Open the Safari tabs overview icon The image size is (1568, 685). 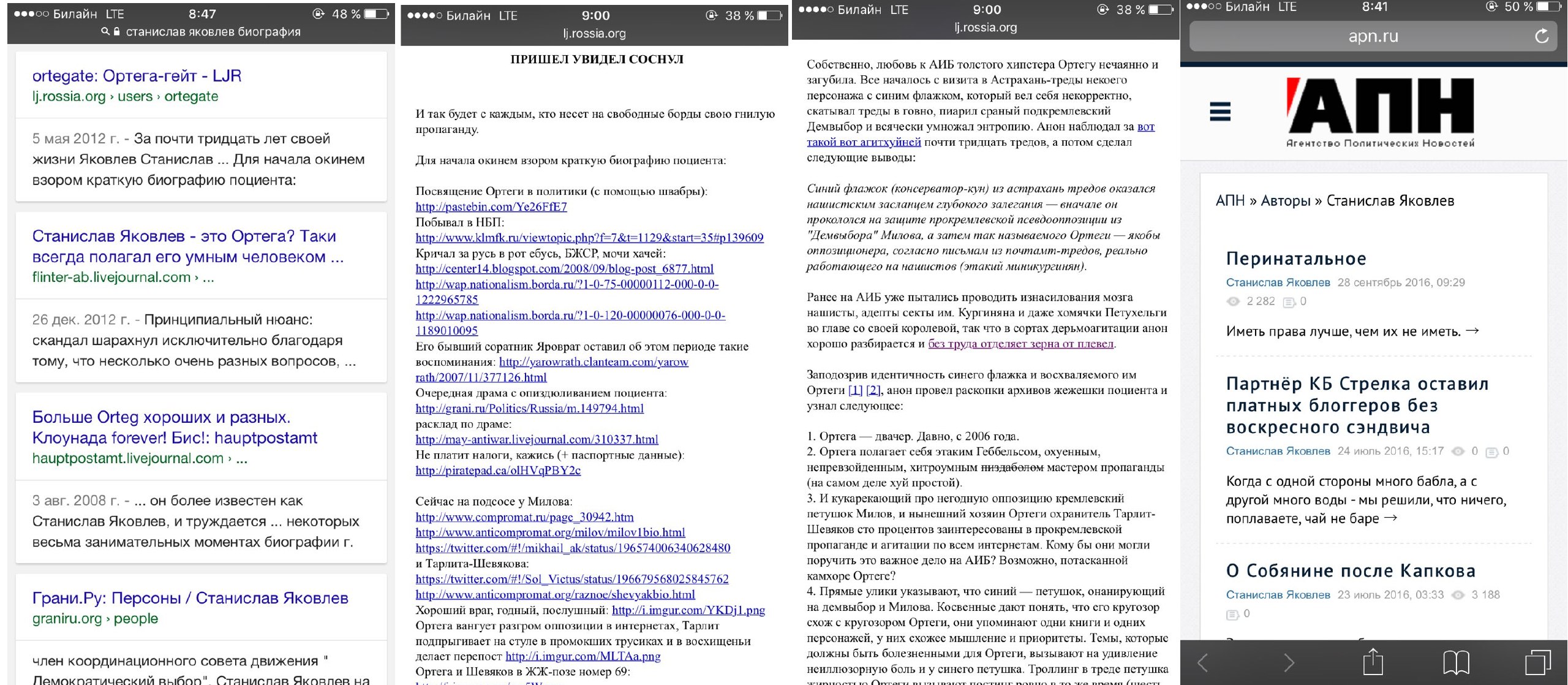[1537, 662]
